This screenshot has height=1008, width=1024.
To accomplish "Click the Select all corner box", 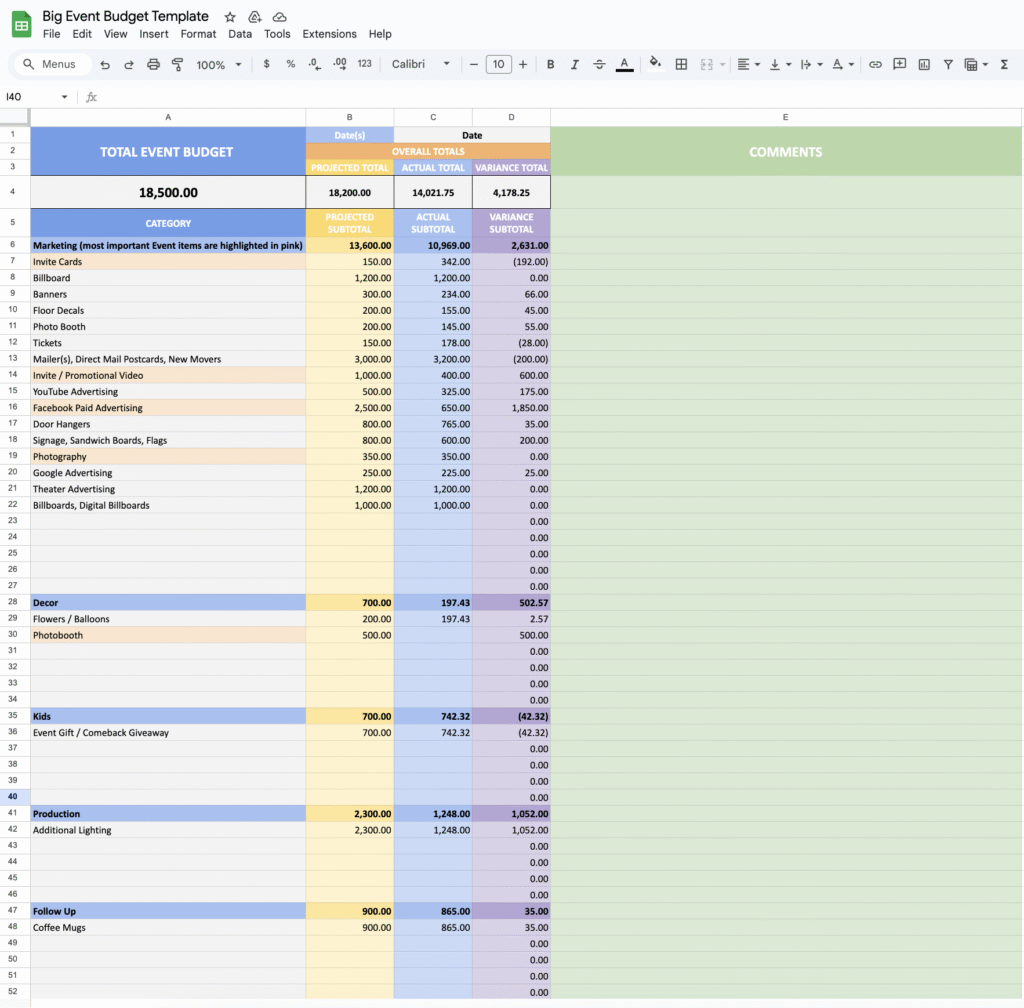I will [14, 117].
